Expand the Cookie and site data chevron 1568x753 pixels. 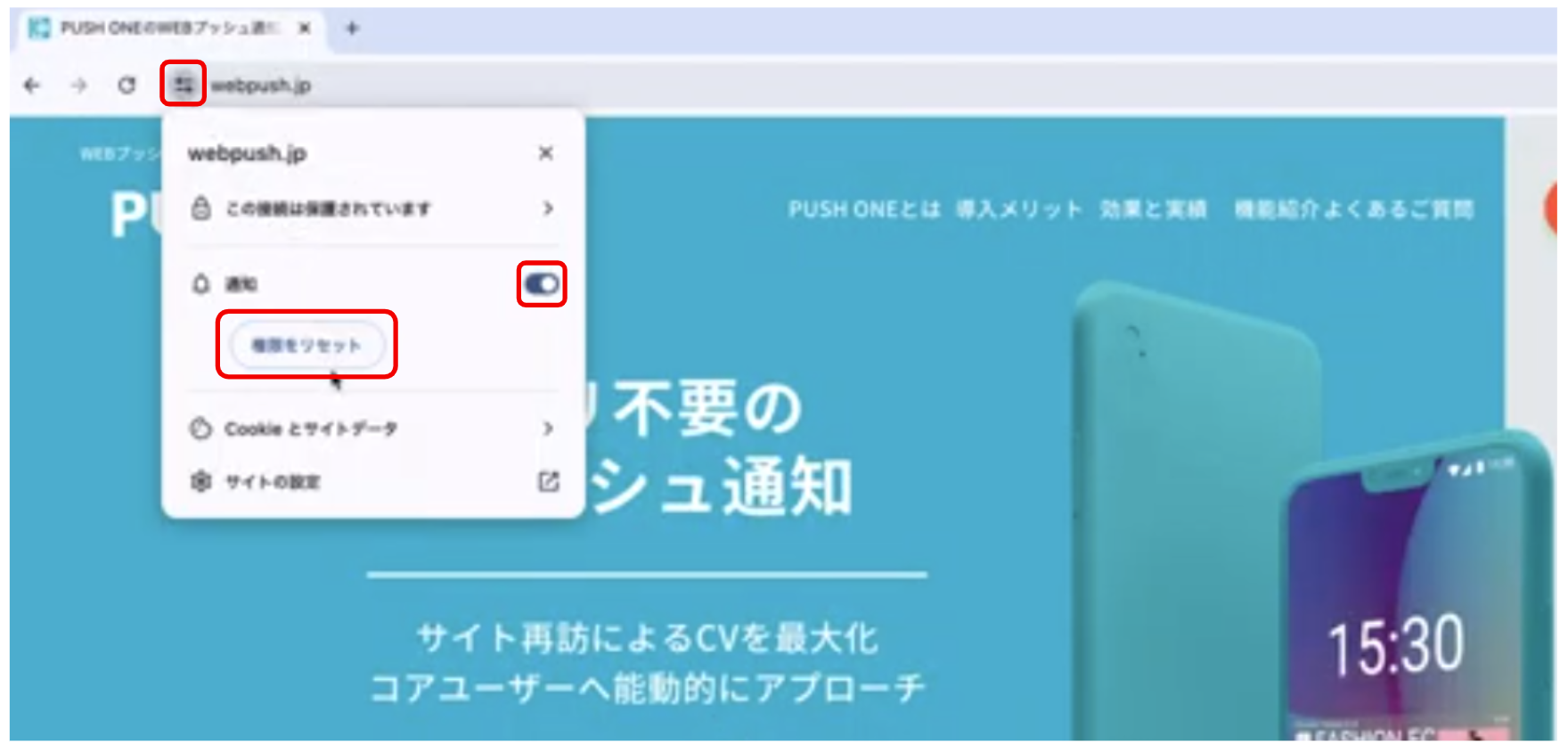[548, 429]
